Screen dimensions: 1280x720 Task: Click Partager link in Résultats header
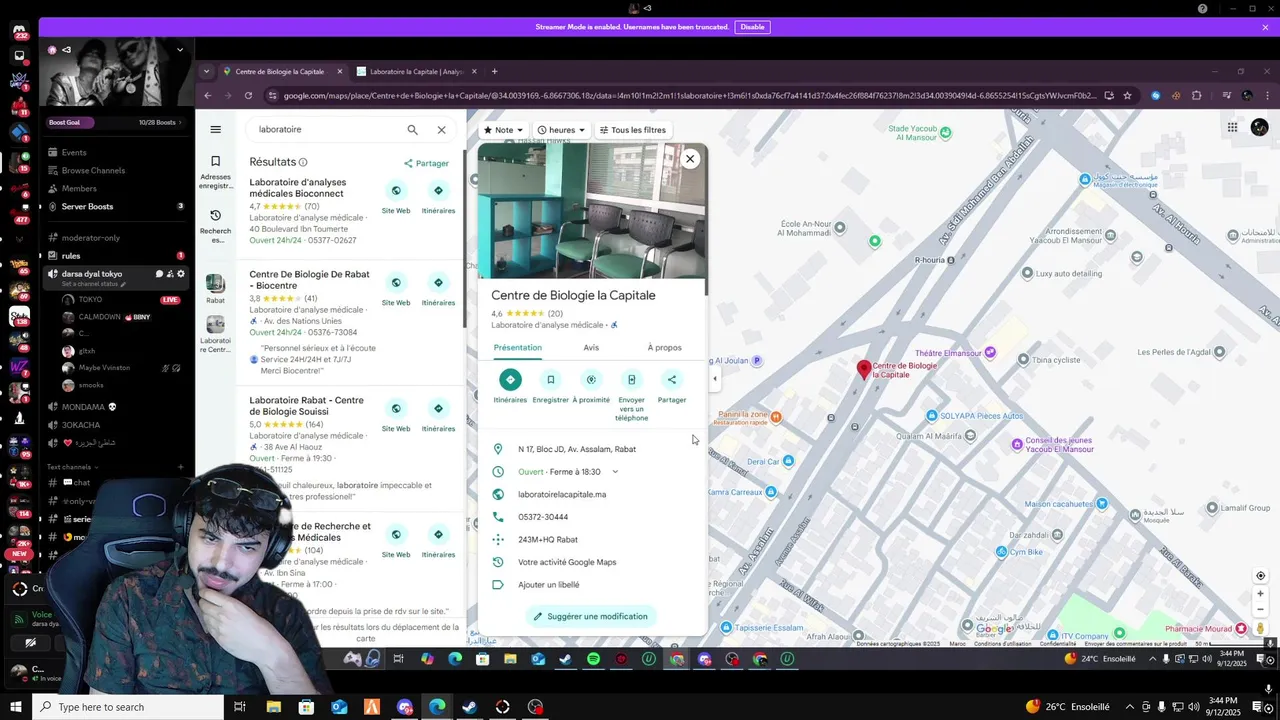tap(427, 163)
